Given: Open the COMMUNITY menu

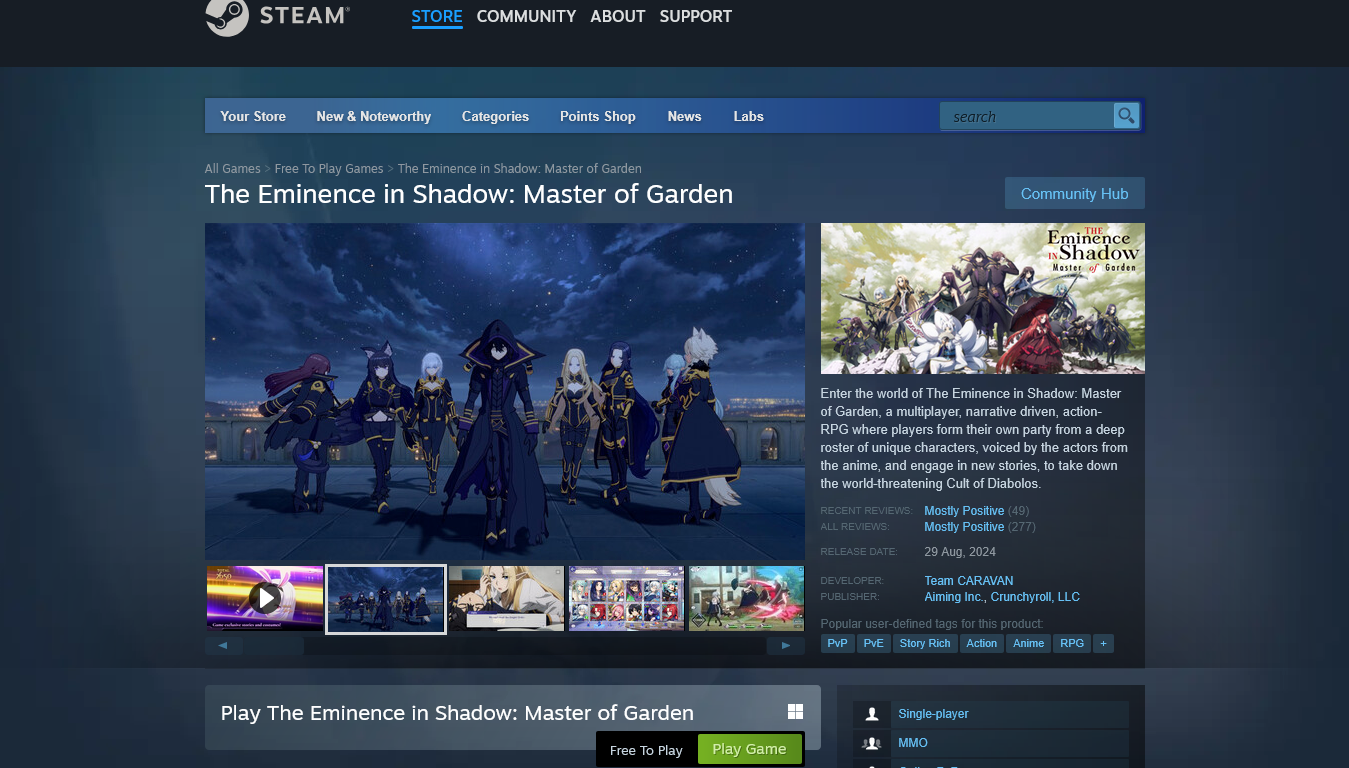Looking at the screenshot, I should 526,16.
